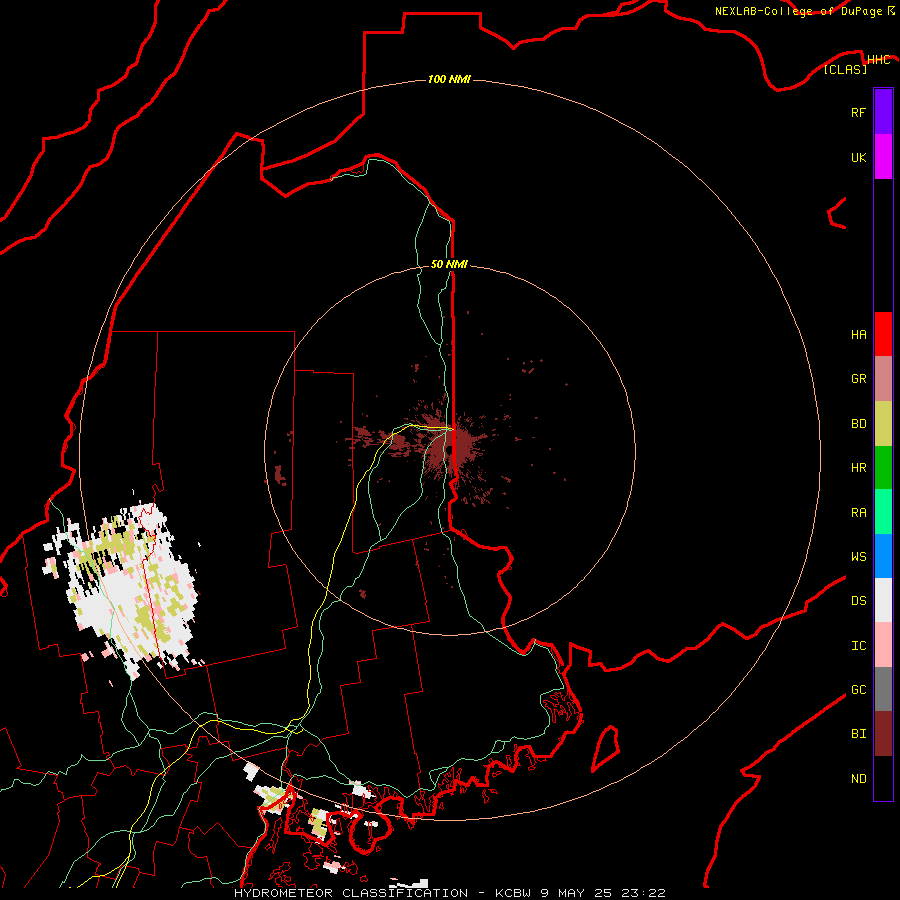Select the BD big drops legend color

coord(883,424)
